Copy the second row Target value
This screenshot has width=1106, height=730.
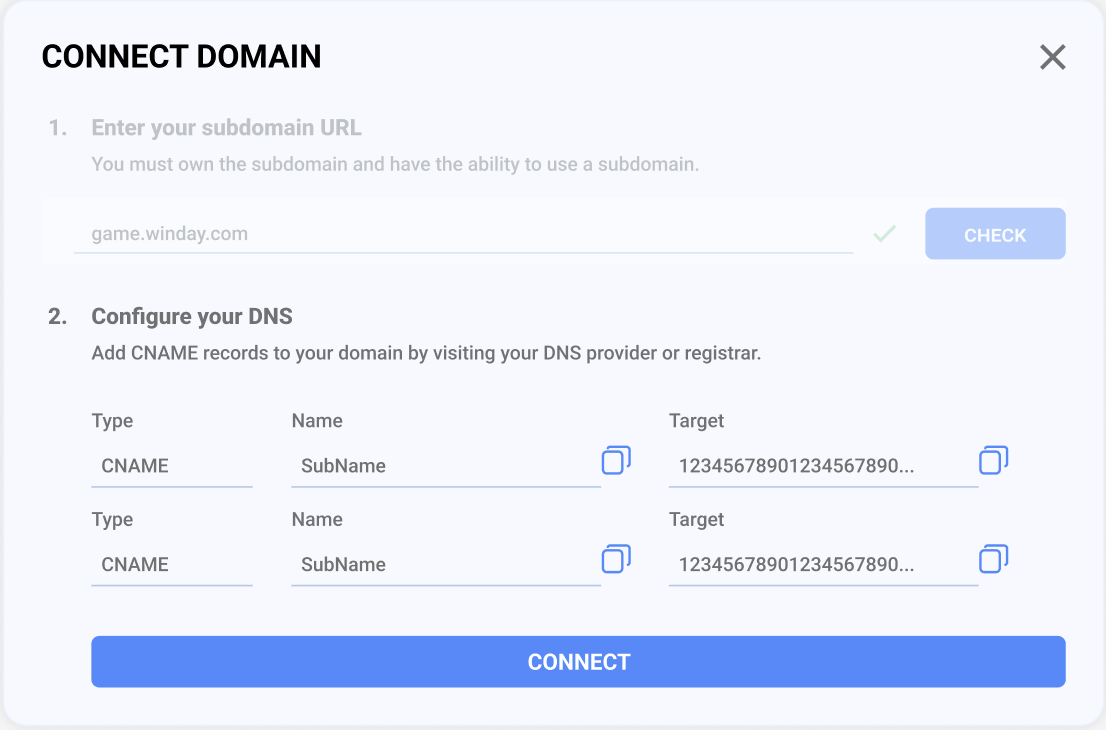coord(993,559)
